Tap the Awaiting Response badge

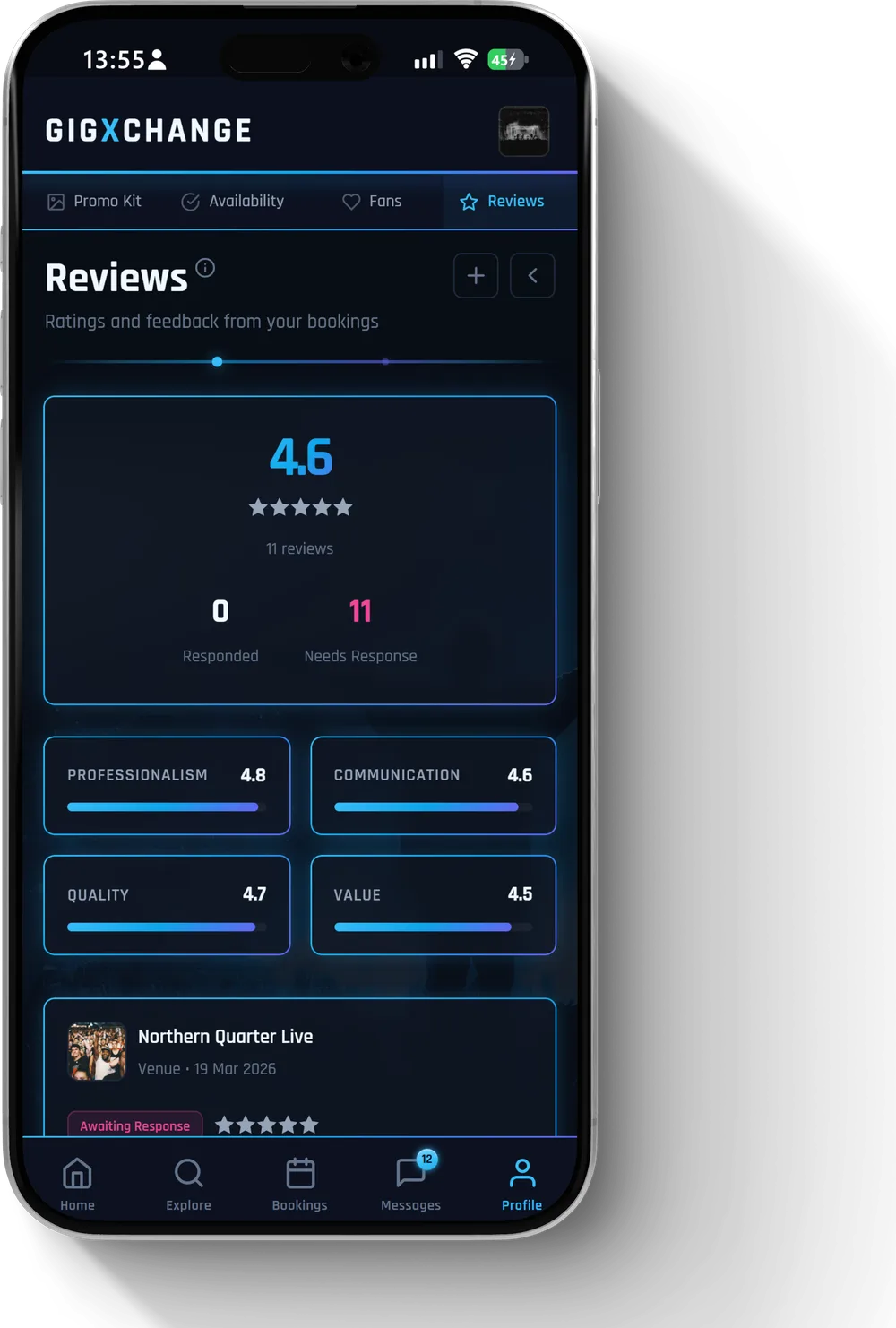point(135,1125)
